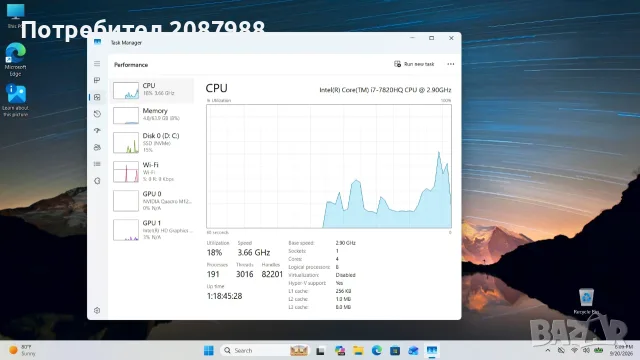Image resolution: width=640 pixels, height=360 pixels.
Task: Open Learn about this picture desktop icon
Action: [16, 100]
